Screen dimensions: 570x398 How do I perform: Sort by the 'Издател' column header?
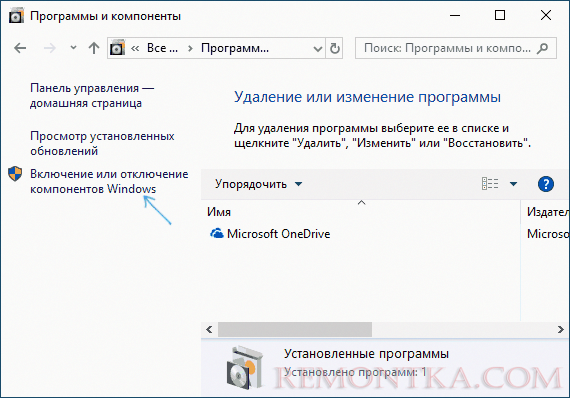click(547, 212)
